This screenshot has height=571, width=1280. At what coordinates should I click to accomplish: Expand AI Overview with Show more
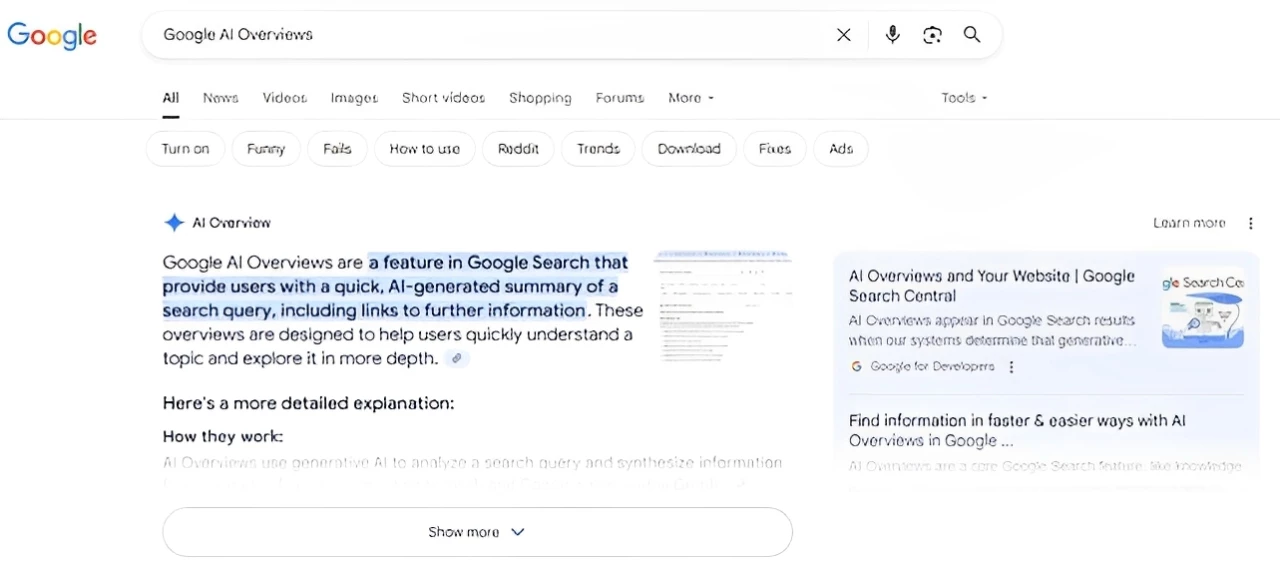coord(477,532)
